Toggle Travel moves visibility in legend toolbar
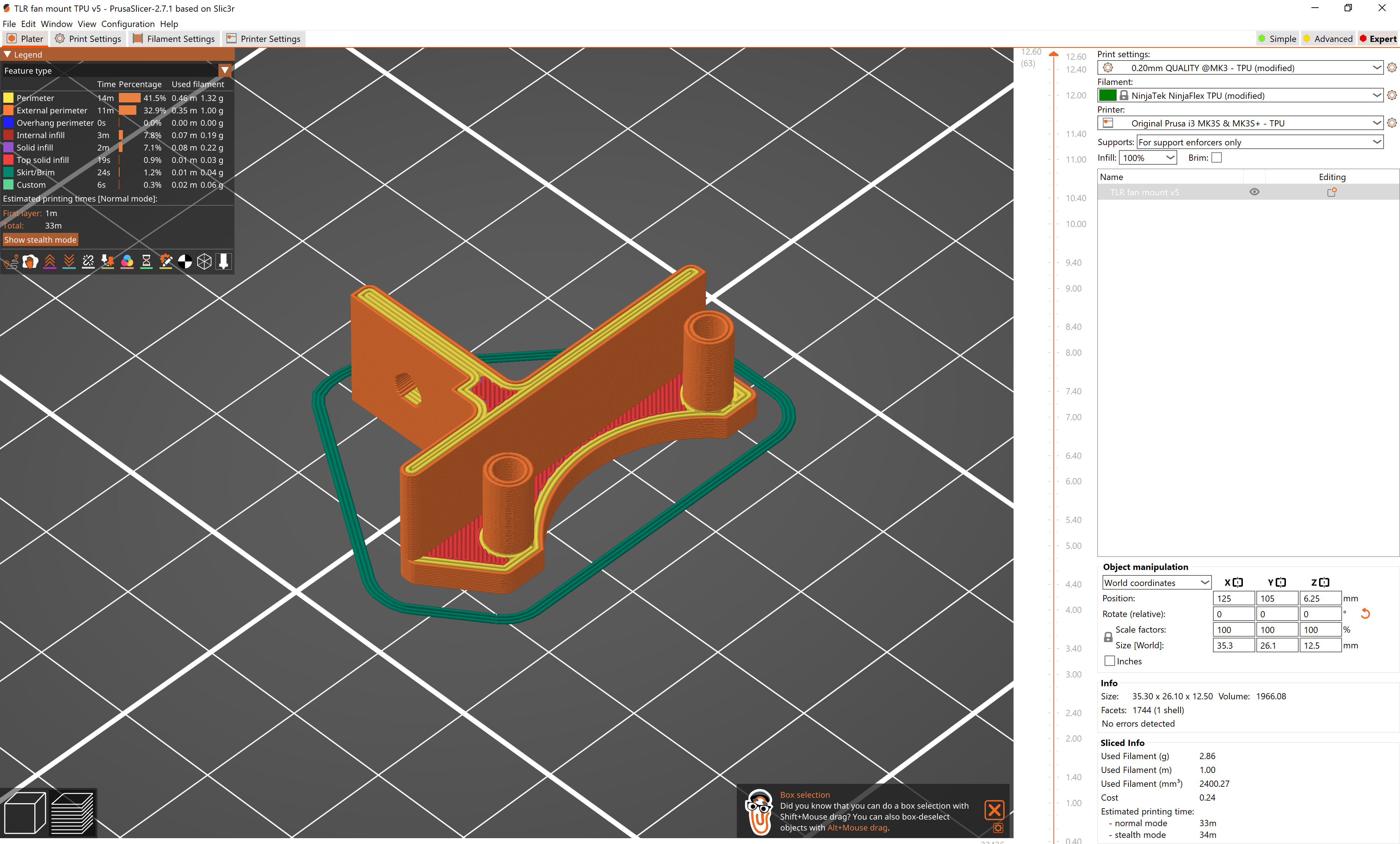Viewport: 1400px width, 844px height. click(11, 261)
